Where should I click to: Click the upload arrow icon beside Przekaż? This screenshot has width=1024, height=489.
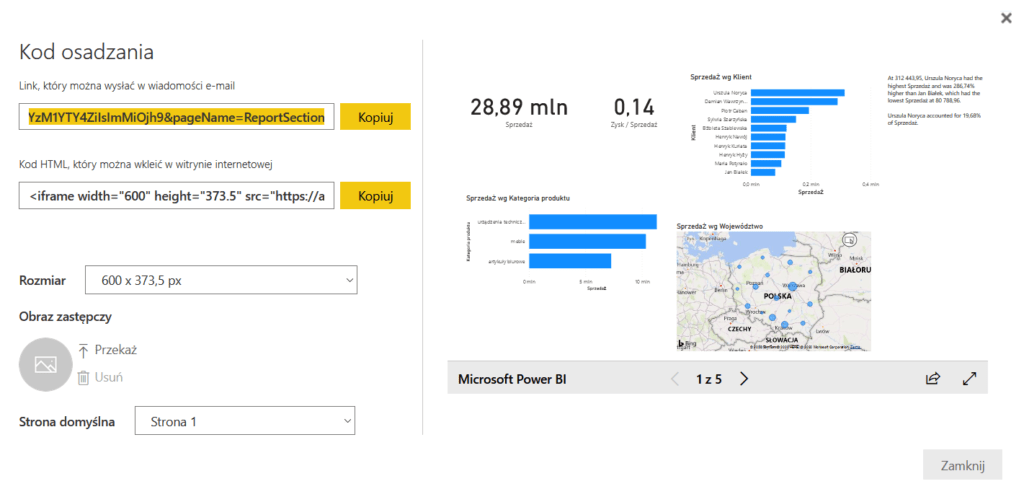pyautogui.click(x=84, y=350)
